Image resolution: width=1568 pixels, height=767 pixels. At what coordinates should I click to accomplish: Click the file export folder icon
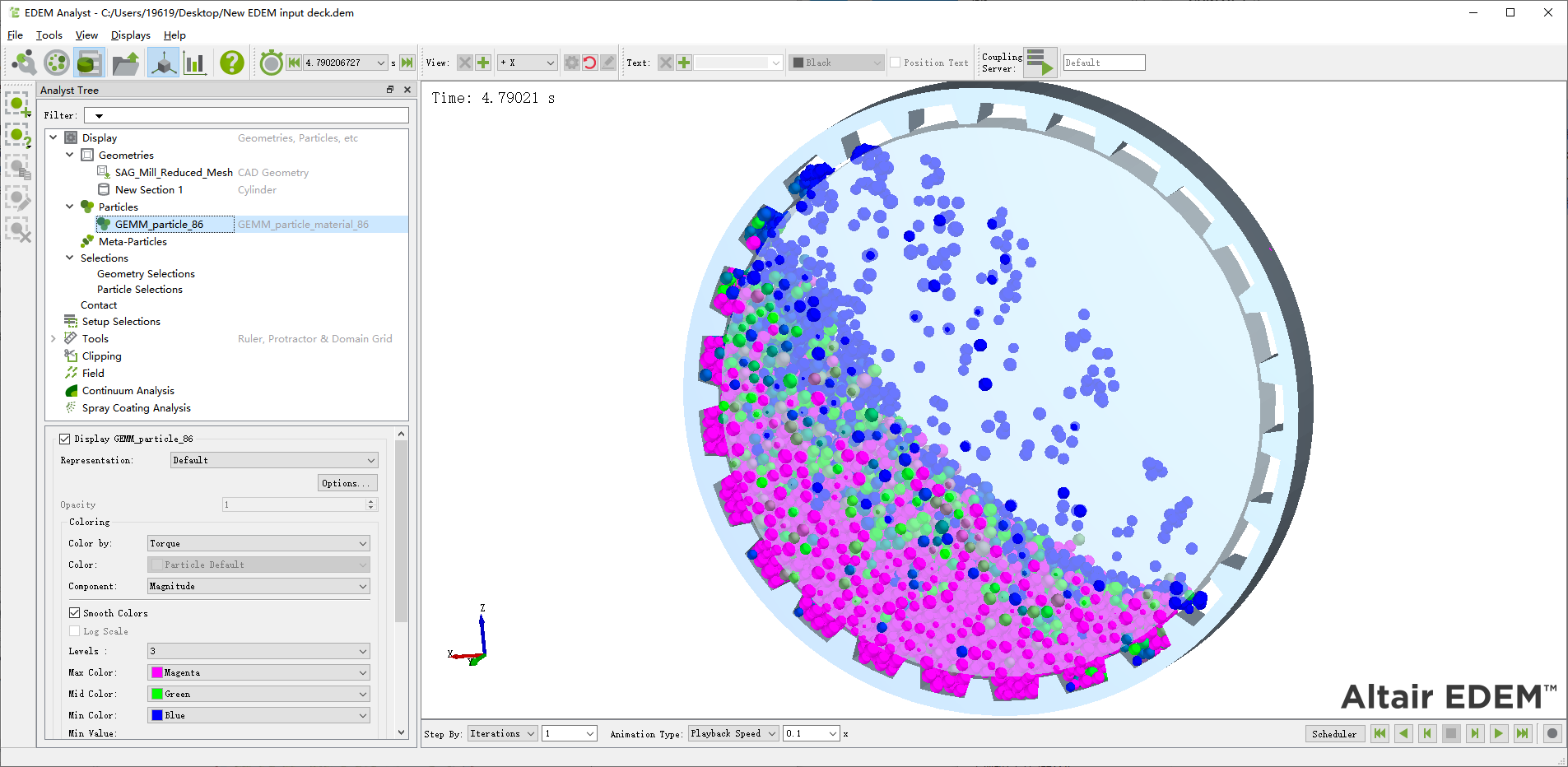tap(126, 63)
